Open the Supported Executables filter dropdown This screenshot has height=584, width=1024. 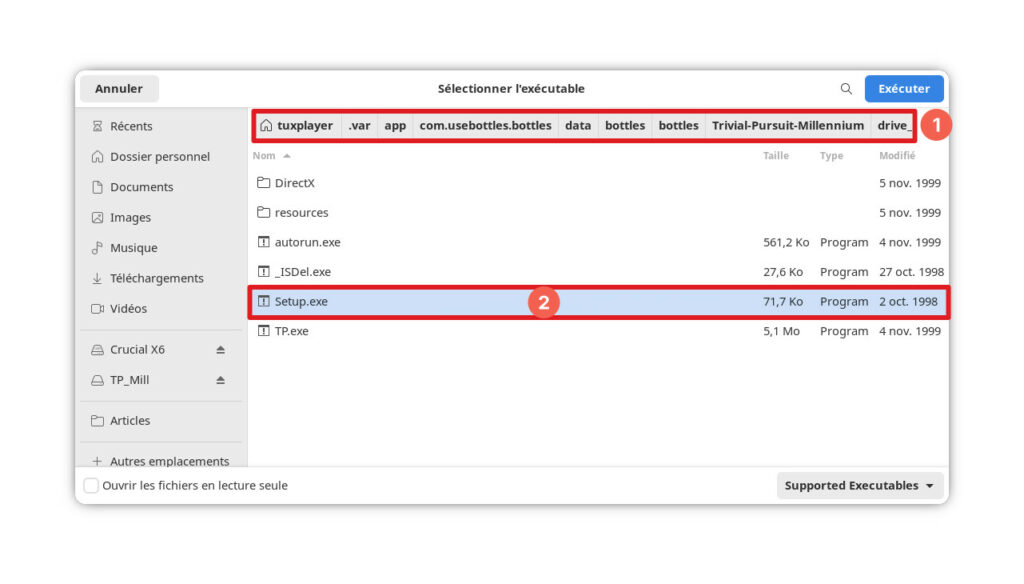[x=860, y=486]
